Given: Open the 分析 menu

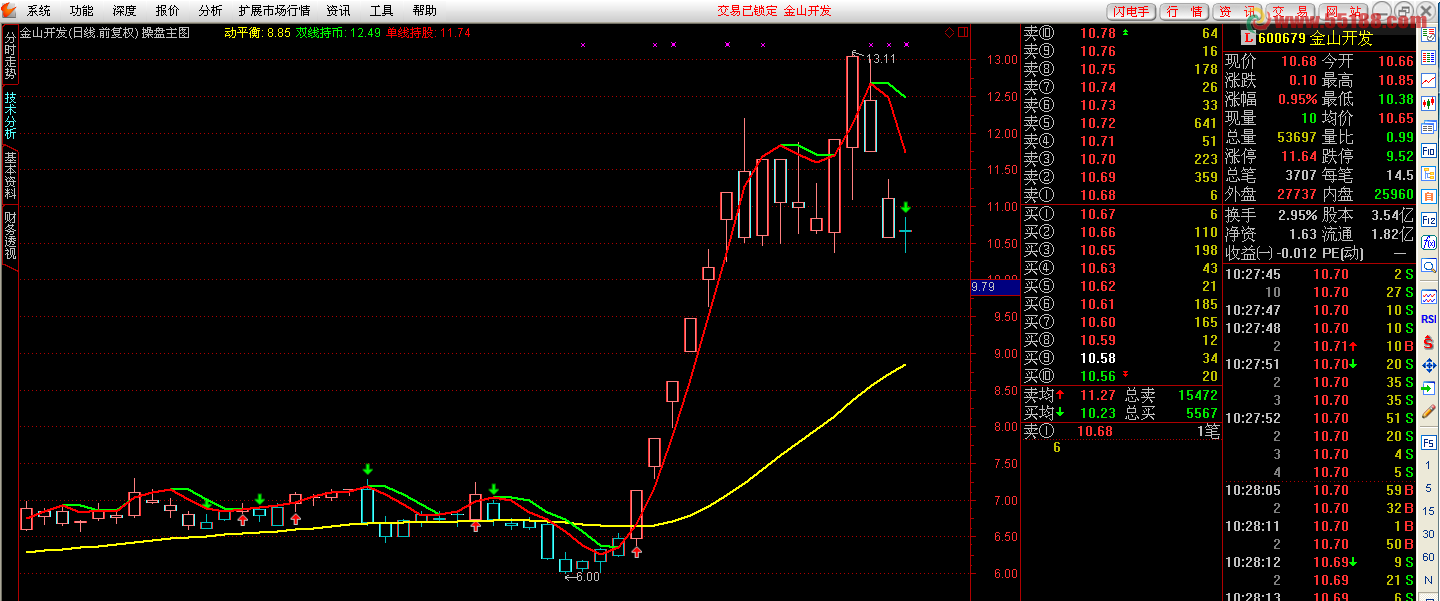Looking at the screenshot, I should tap(210, 11).
